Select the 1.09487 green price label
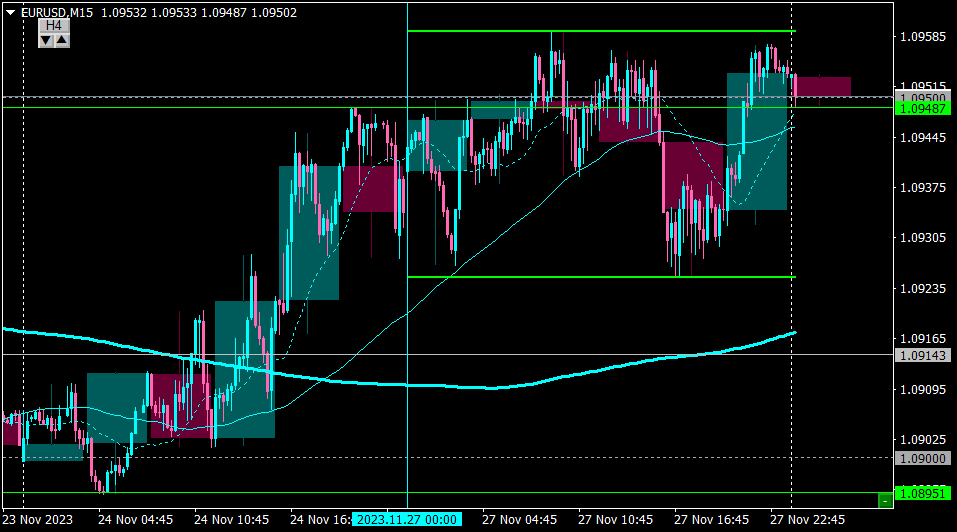 (923, 109)
